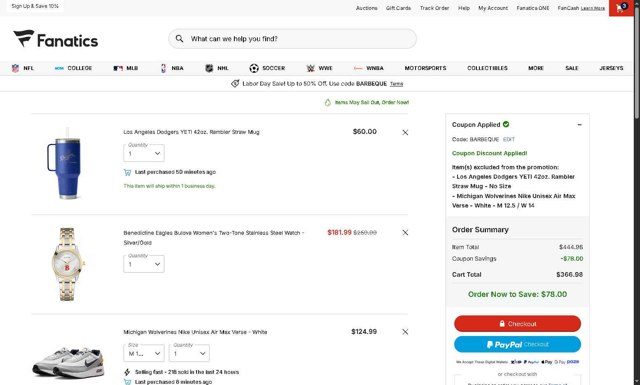Click the FanCash Learn More link
This screenshot has height=385, width=640.
click(593, 9)
